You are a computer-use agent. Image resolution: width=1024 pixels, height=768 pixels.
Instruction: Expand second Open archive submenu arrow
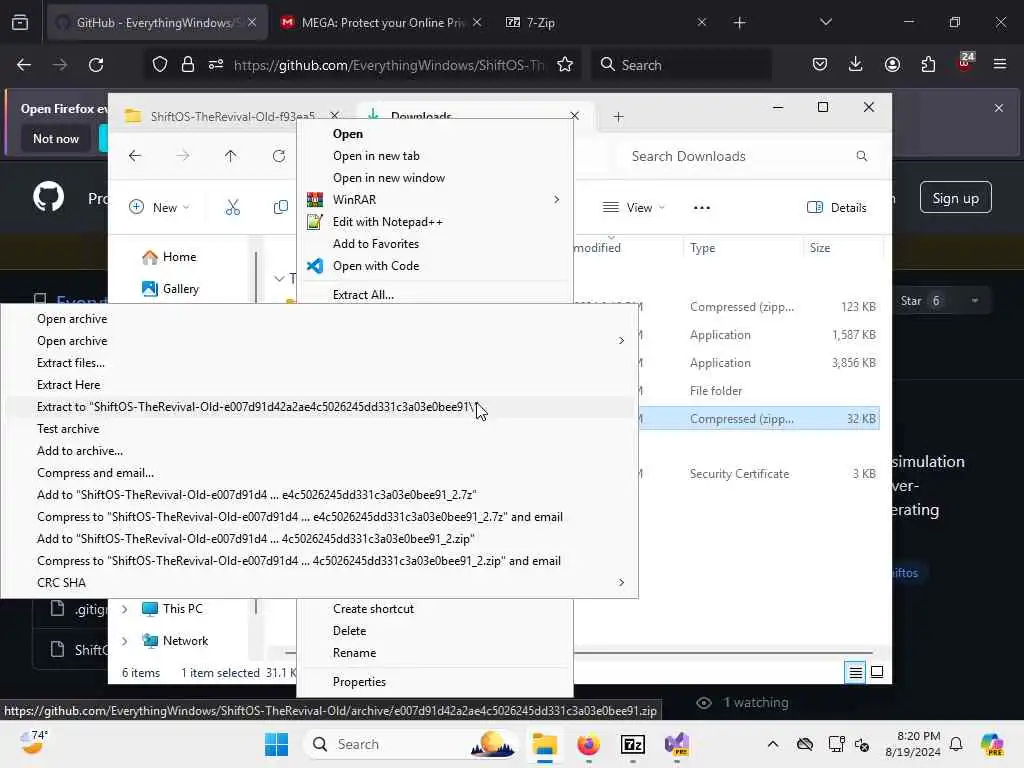coord(621,340)
